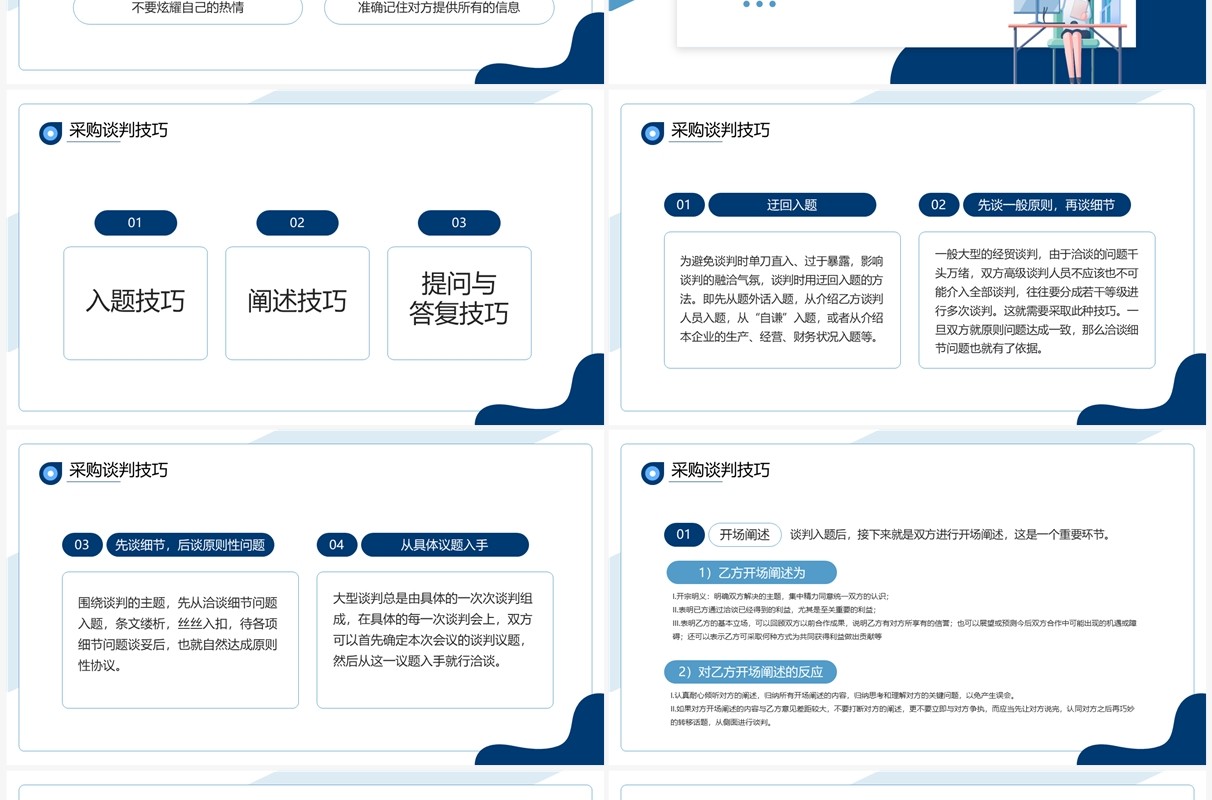
Task: Click the 04 badge beside 从具体议题入手
Action: click(x=336, y=545)
